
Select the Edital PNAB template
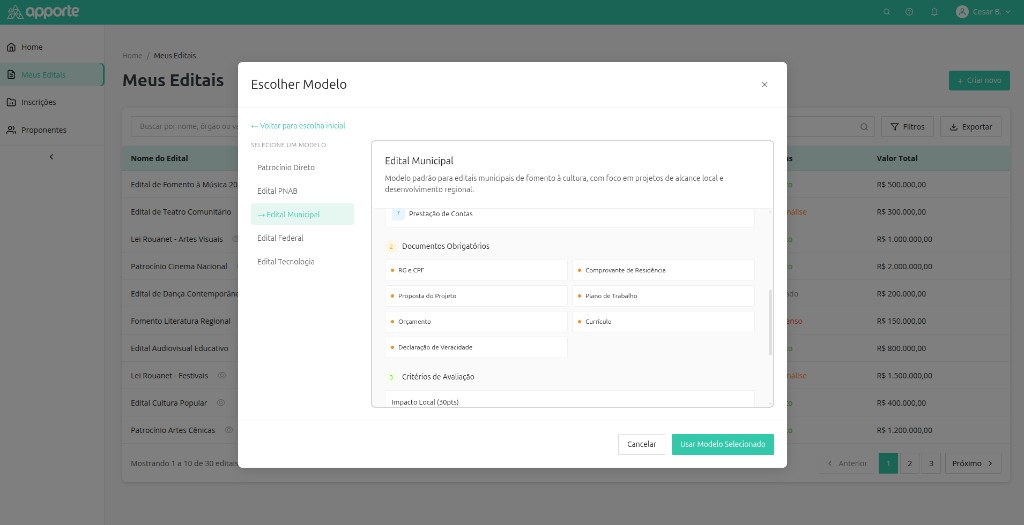[302, 191]
